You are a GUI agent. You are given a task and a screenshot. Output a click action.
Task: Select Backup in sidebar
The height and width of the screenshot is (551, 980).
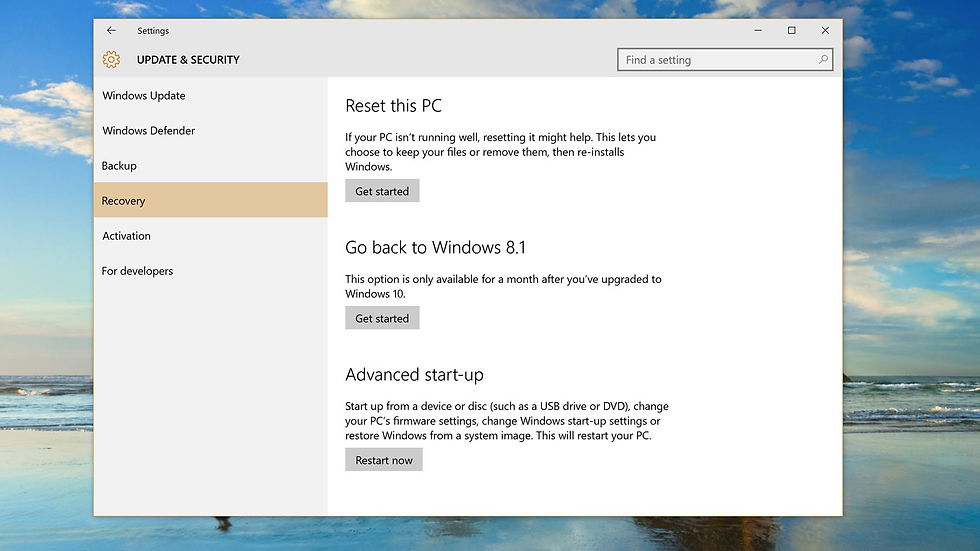point(211,166)
